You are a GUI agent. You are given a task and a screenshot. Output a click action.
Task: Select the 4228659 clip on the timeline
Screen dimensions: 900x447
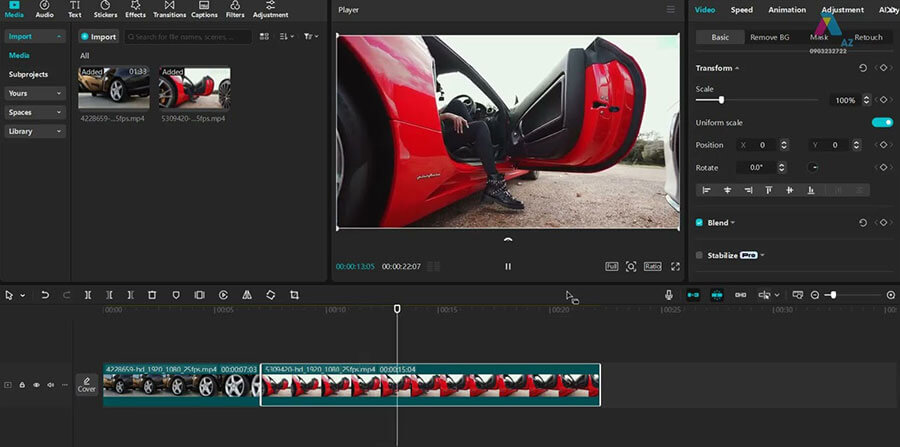(x=181, y=385)
